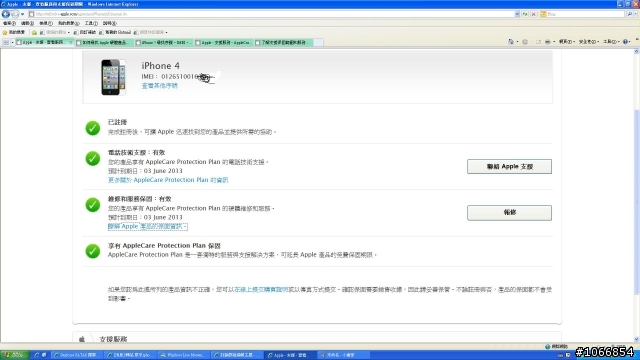Click the green check beside AppleCare Protection Plan
640x360 pixels.
tap(93, 251)
